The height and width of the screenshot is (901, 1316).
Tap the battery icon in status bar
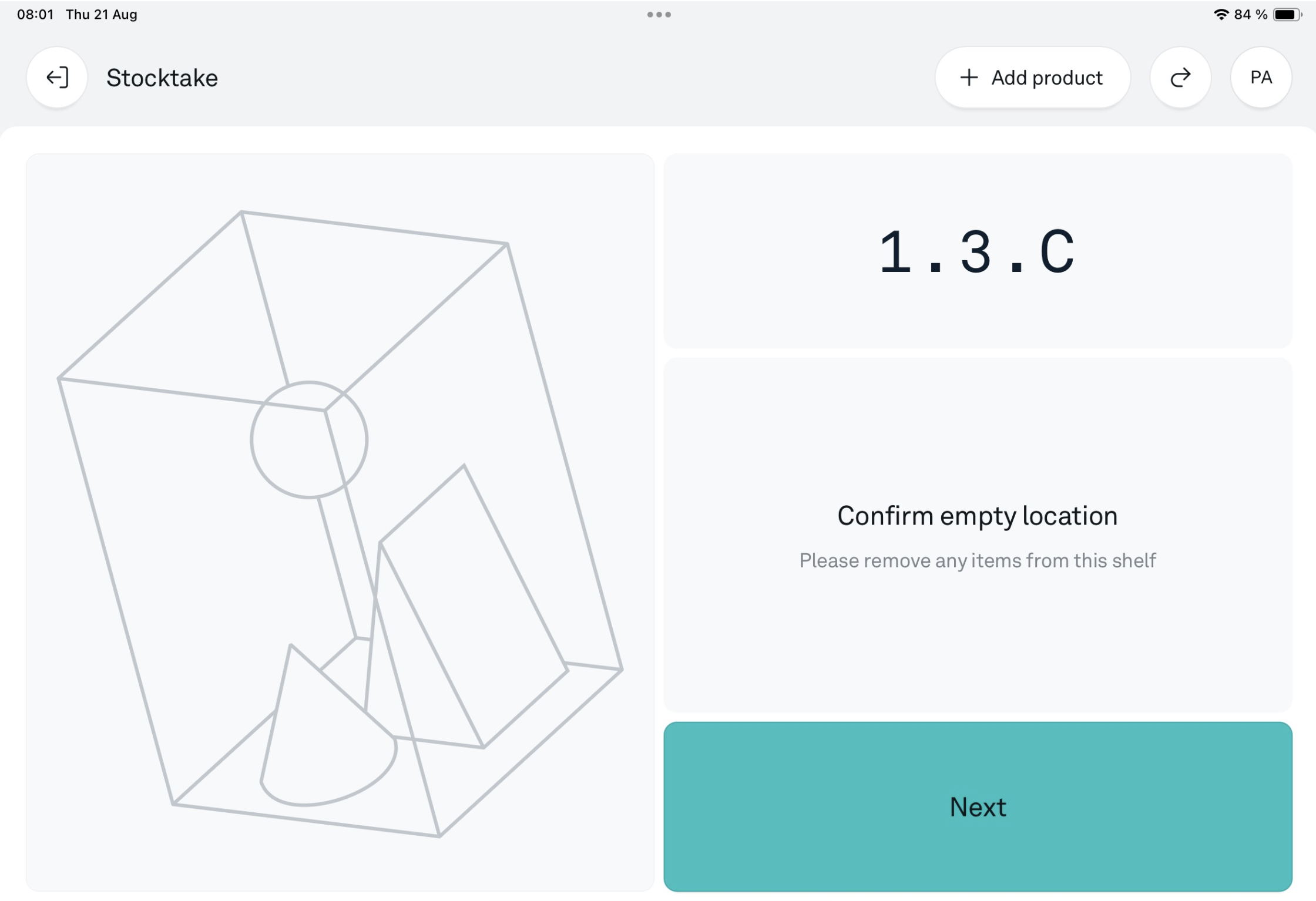[1287, 15]
